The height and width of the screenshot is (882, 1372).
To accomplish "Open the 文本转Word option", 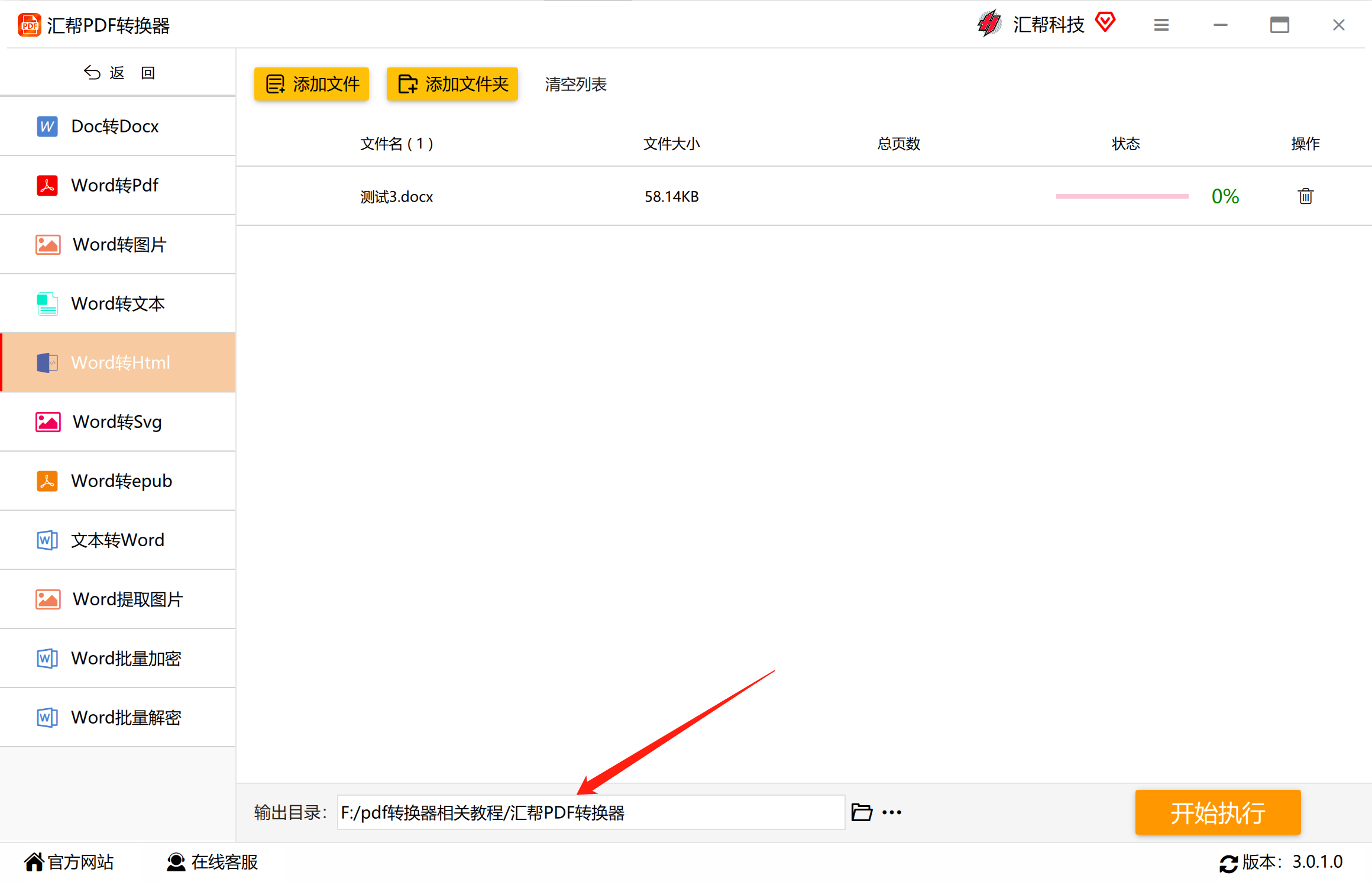I will pos(118,540).
